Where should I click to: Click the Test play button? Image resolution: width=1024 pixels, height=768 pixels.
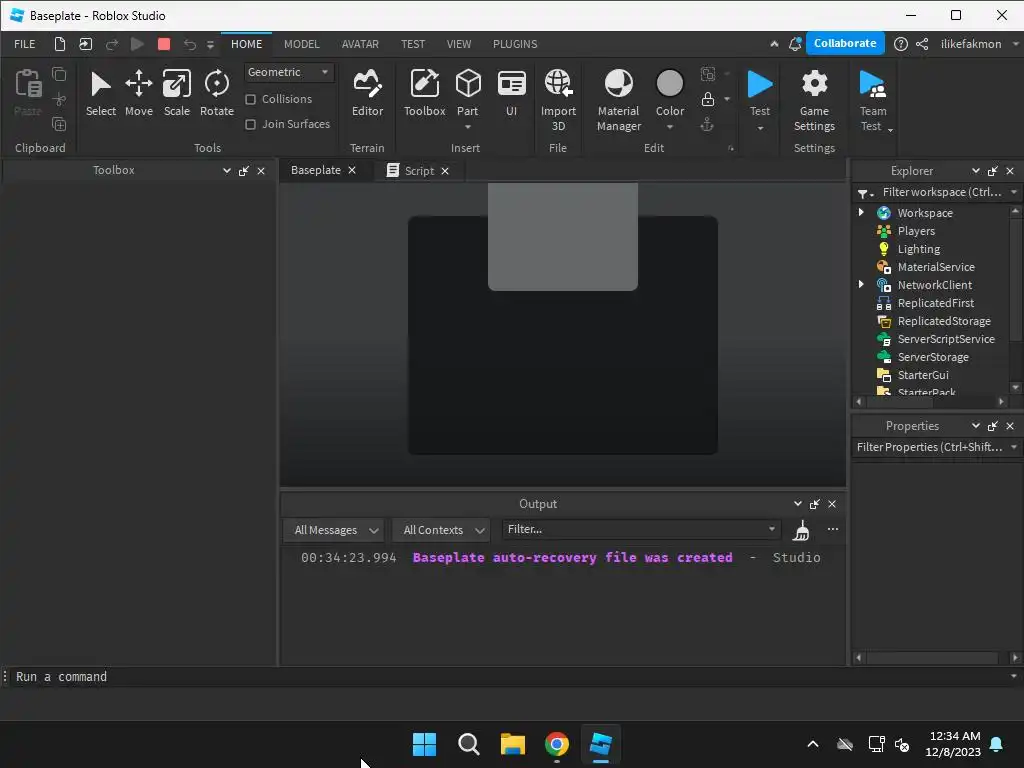tap(760, 91)
